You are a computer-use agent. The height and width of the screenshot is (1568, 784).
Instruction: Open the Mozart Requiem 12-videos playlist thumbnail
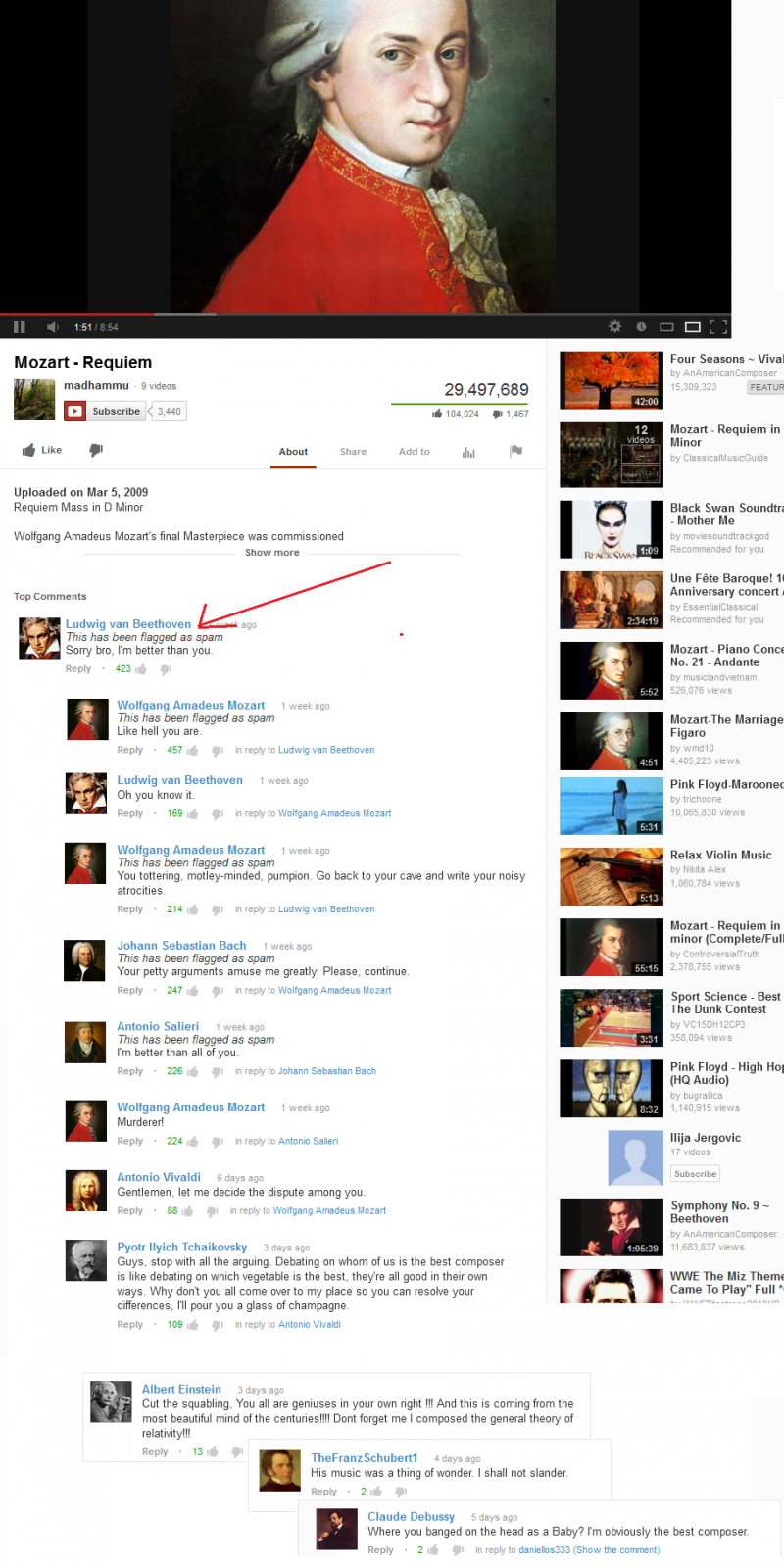[x=611, y=455]
